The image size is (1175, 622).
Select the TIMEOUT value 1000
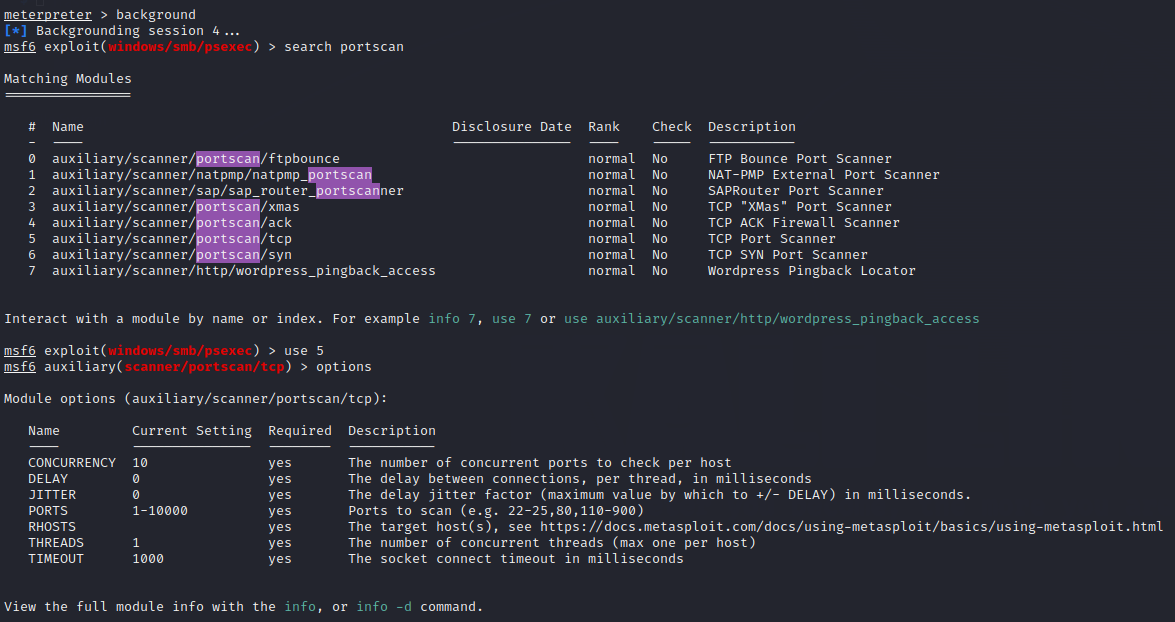pyautogui.click(x=147, y=559)
